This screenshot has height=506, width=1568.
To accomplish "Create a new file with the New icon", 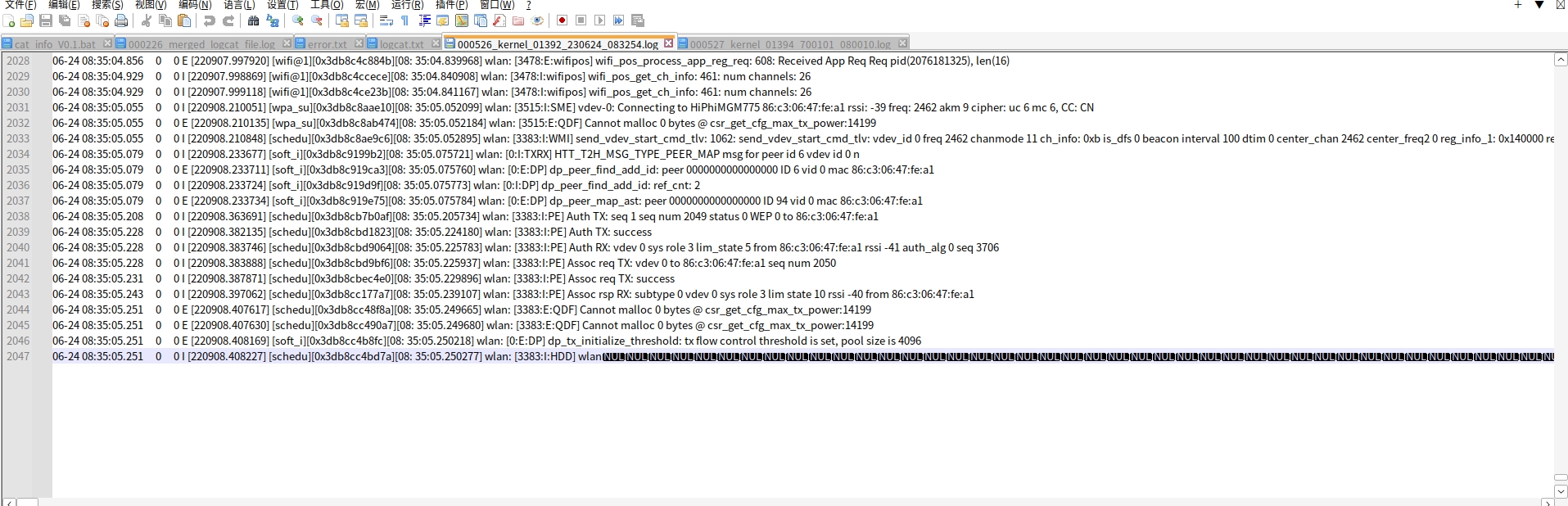I will click(9, 20).
